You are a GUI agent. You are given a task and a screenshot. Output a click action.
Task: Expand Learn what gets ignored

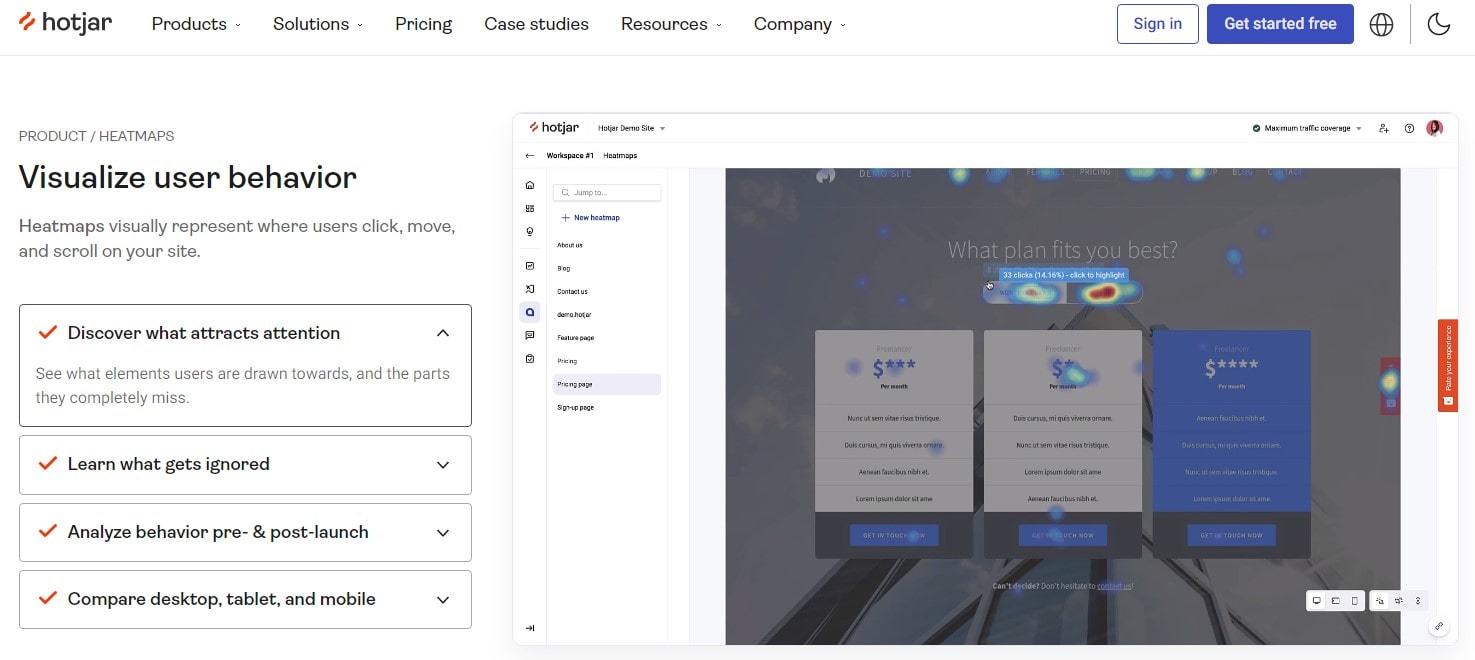[245, 464]
